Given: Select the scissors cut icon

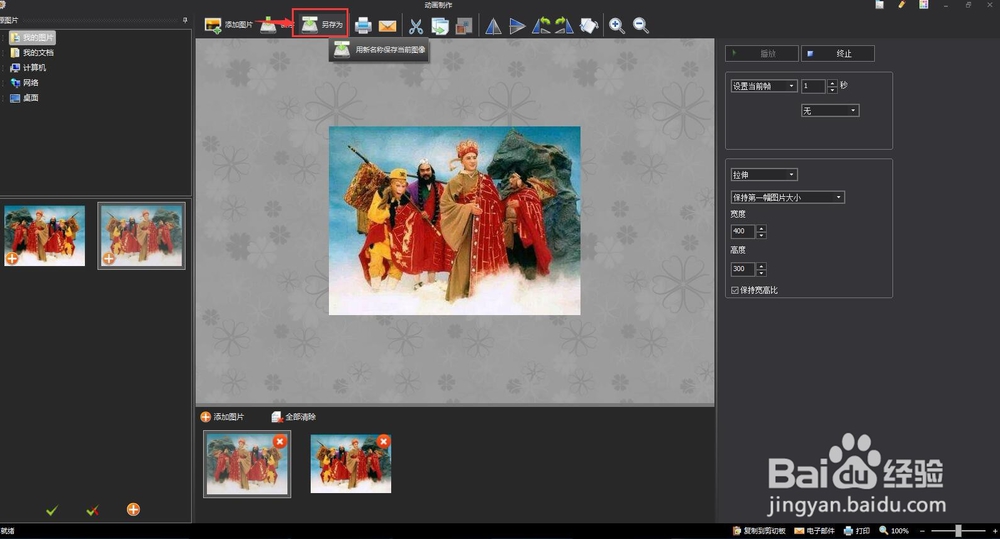Looking at the screenshot, I should 416,26.
